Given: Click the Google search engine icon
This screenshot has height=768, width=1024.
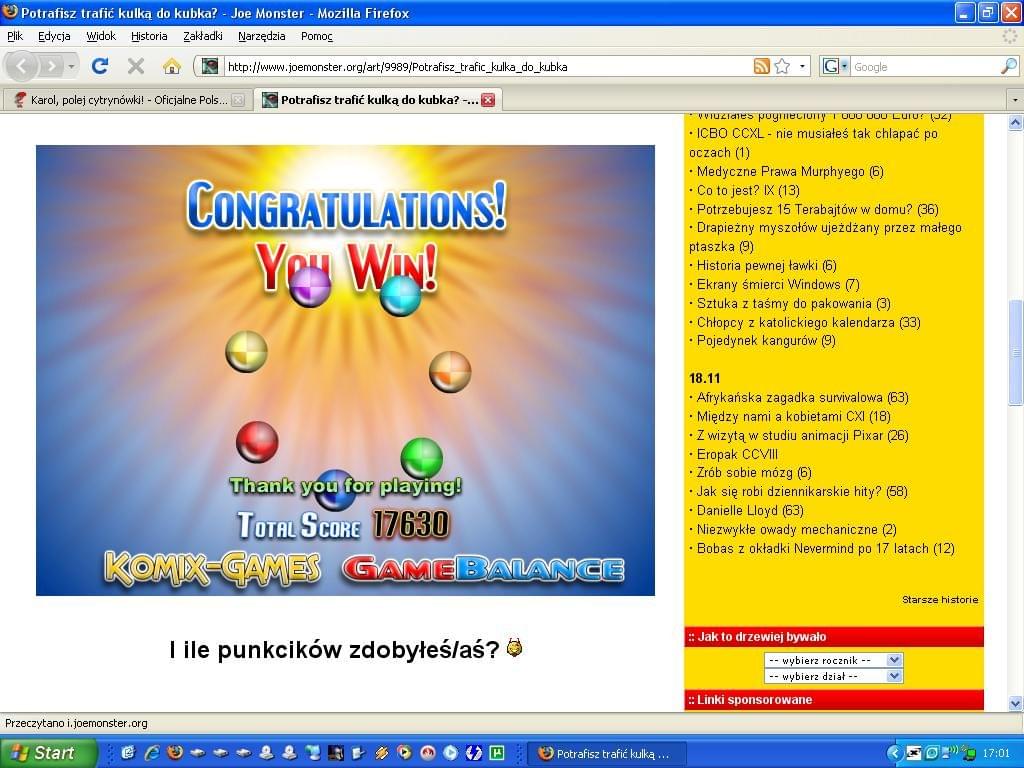Looking at the screenshot, I should [831, 66].
